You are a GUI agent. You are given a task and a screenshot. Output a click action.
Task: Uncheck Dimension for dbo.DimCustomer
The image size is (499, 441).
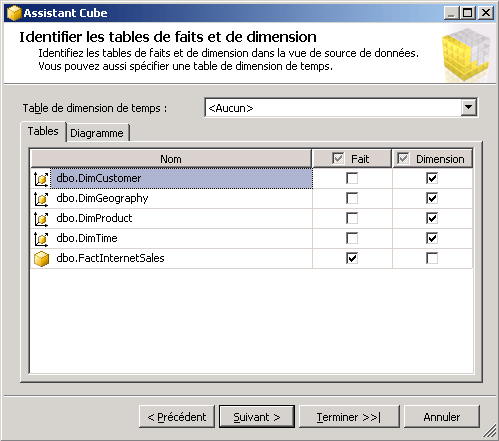432,178
